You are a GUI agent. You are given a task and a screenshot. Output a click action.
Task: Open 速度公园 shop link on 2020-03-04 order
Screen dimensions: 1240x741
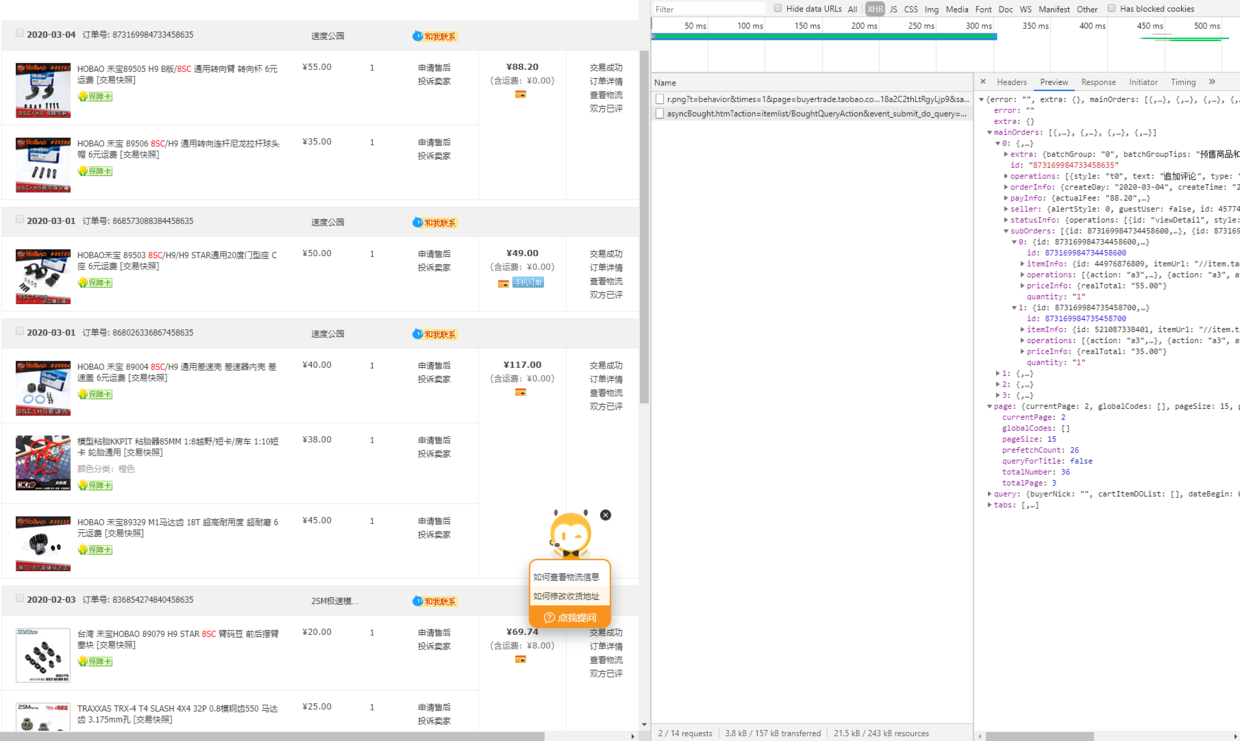(327, 36)
